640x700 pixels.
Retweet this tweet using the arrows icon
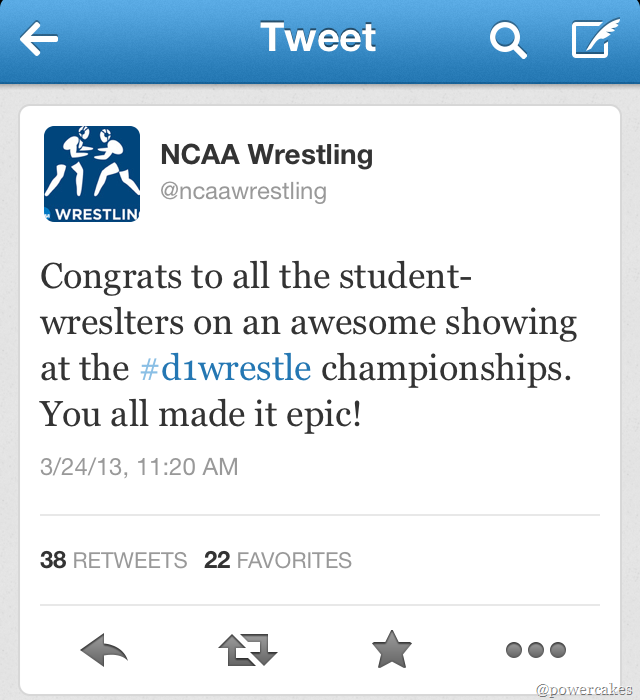[x=247, y=652]
